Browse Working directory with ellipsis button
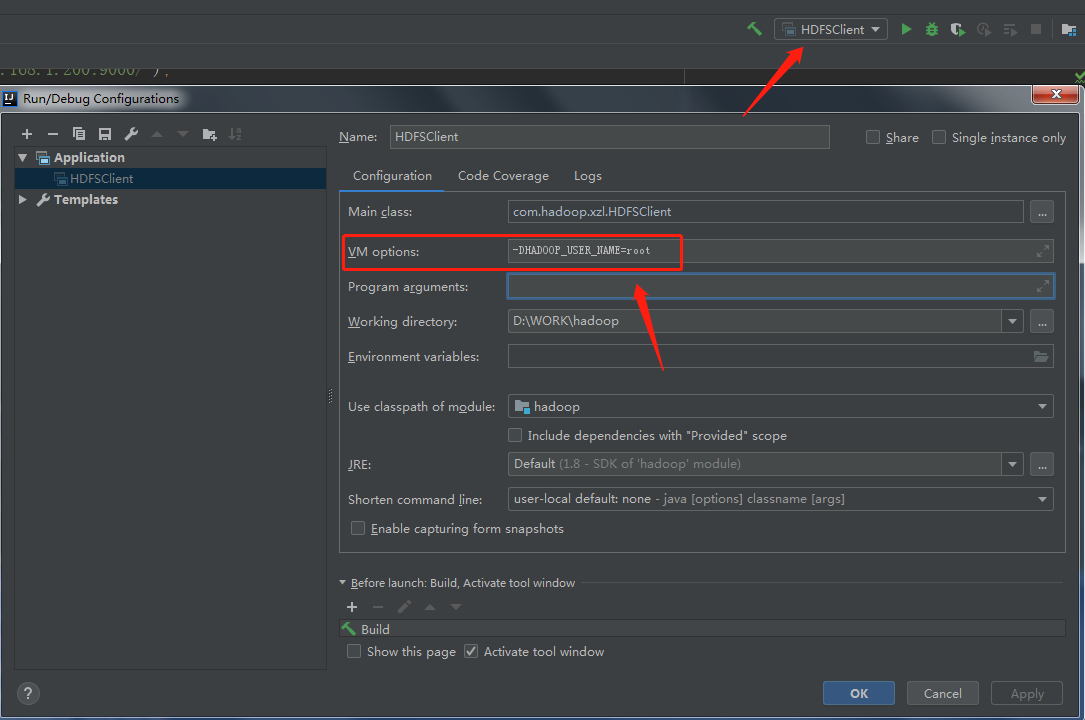This screenshot has width=1085, height=720. click(x=1041, y=321)
